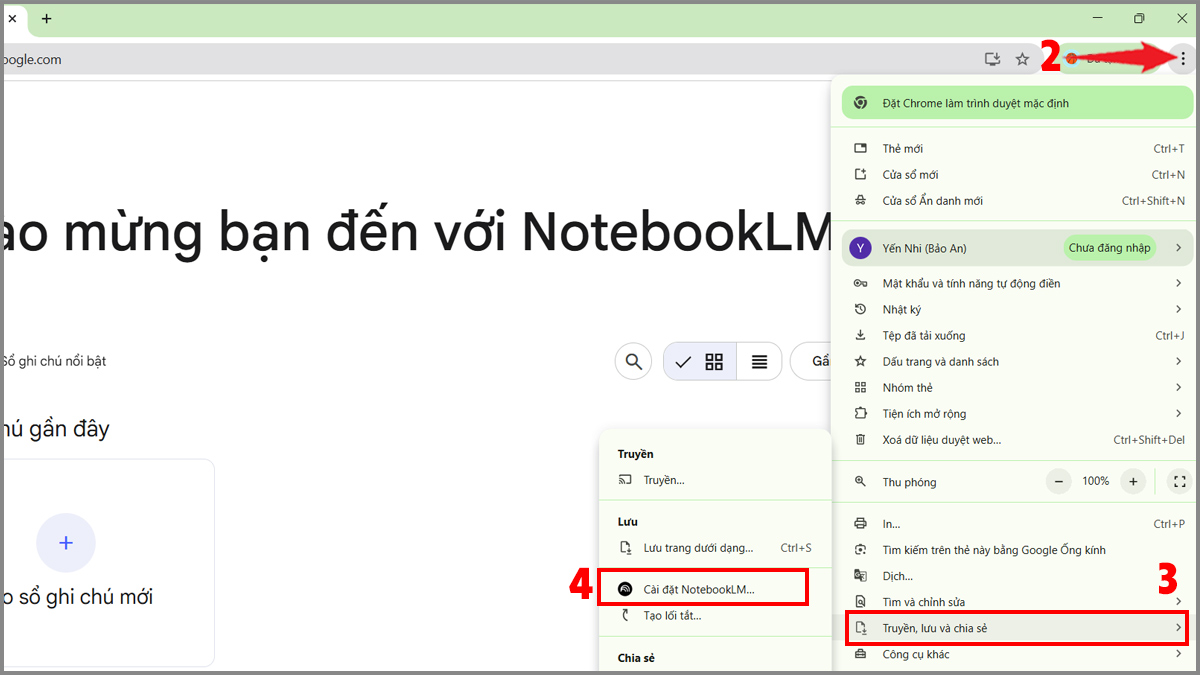Click the search magnifier on NotebookLM page

pyautogui.click(x=633, y=361)
